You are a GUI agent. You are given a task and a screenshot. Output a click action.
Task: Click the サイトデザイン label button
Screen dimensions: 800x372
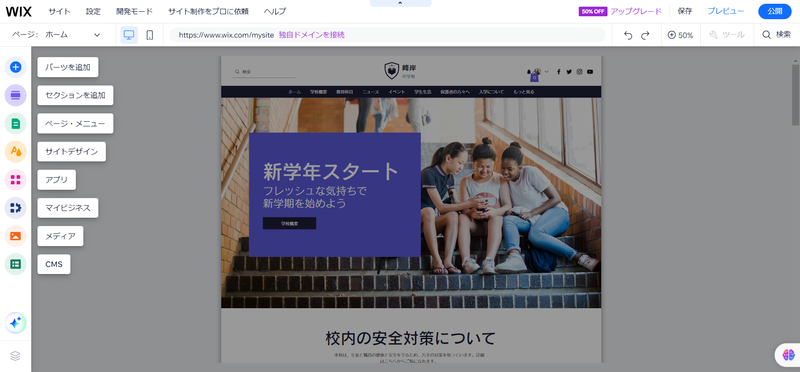(x=71, y=152)
